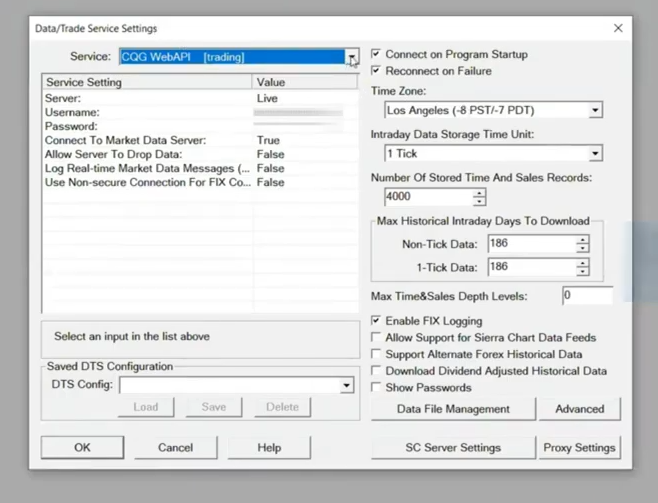Enable Download Dividend Adjusted Historical Data

pos(376,371)
